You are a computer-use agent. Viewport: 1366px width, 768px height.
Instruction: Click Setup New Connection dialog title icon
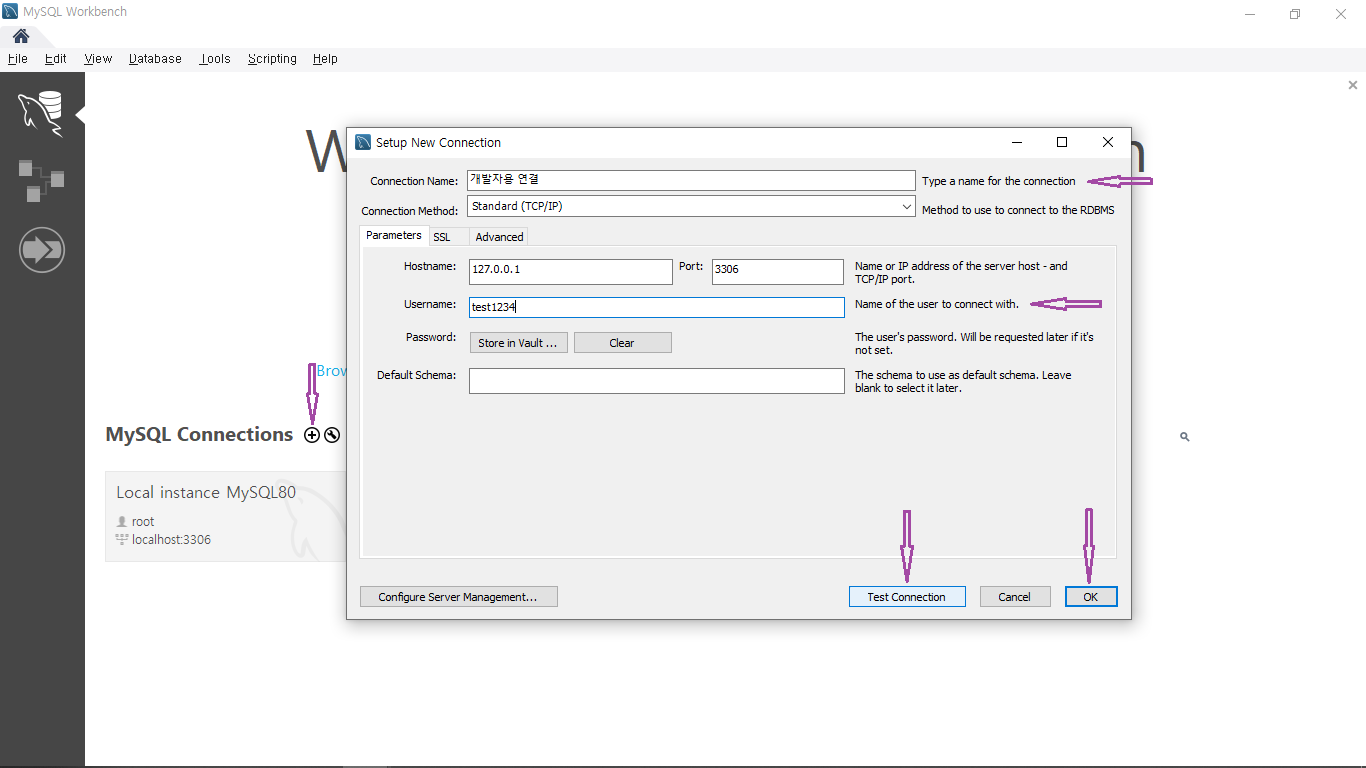[363, 142]
